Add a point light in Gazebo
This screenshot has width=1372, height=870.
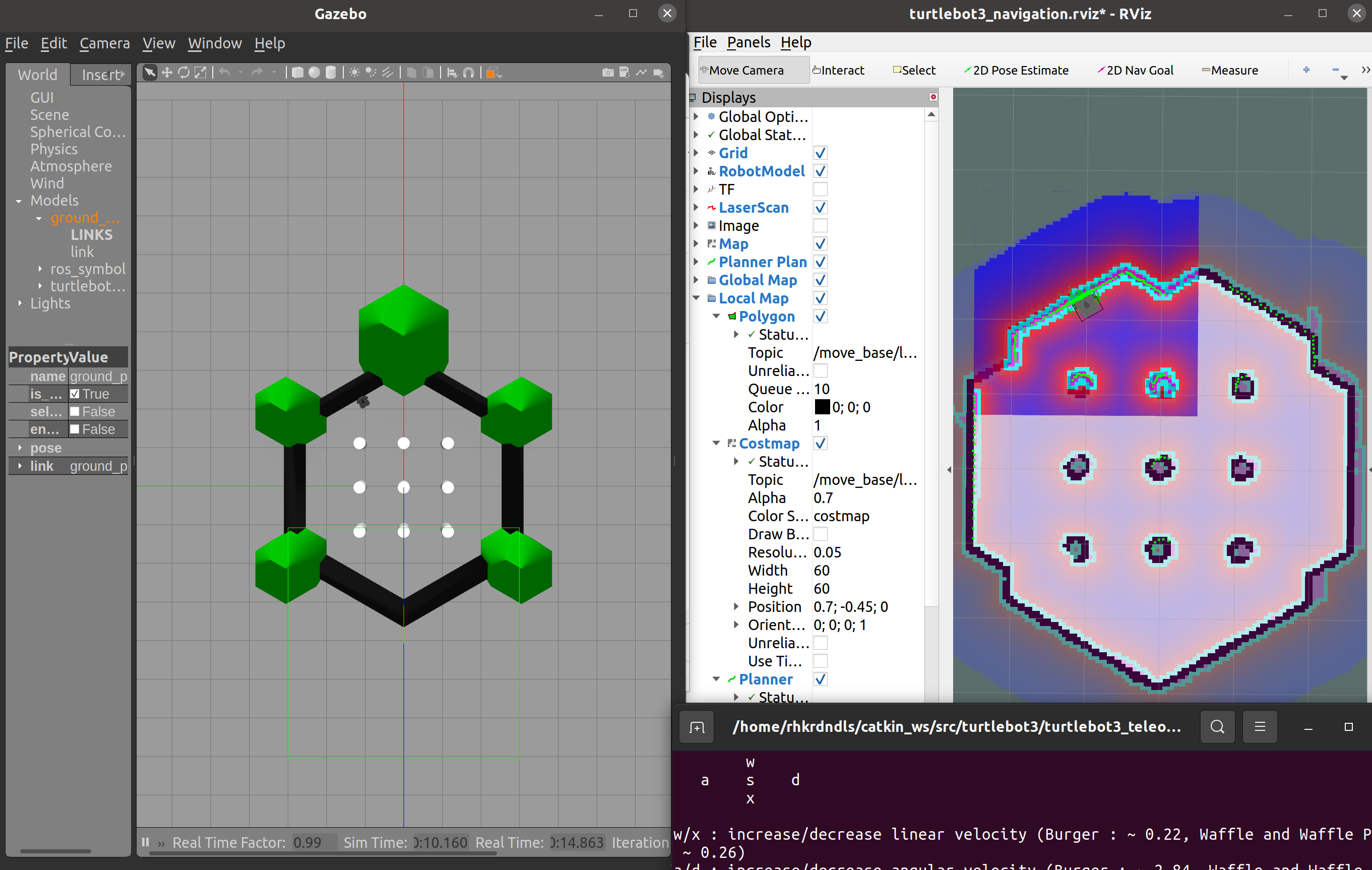pos(354,73)
